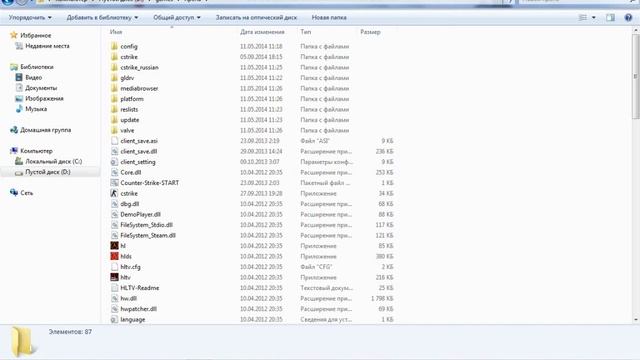Viewport: 640px width, 360px height.
Task: Select the client_save.dll file name
Action: pyautogui.click(x=139, y=151)
